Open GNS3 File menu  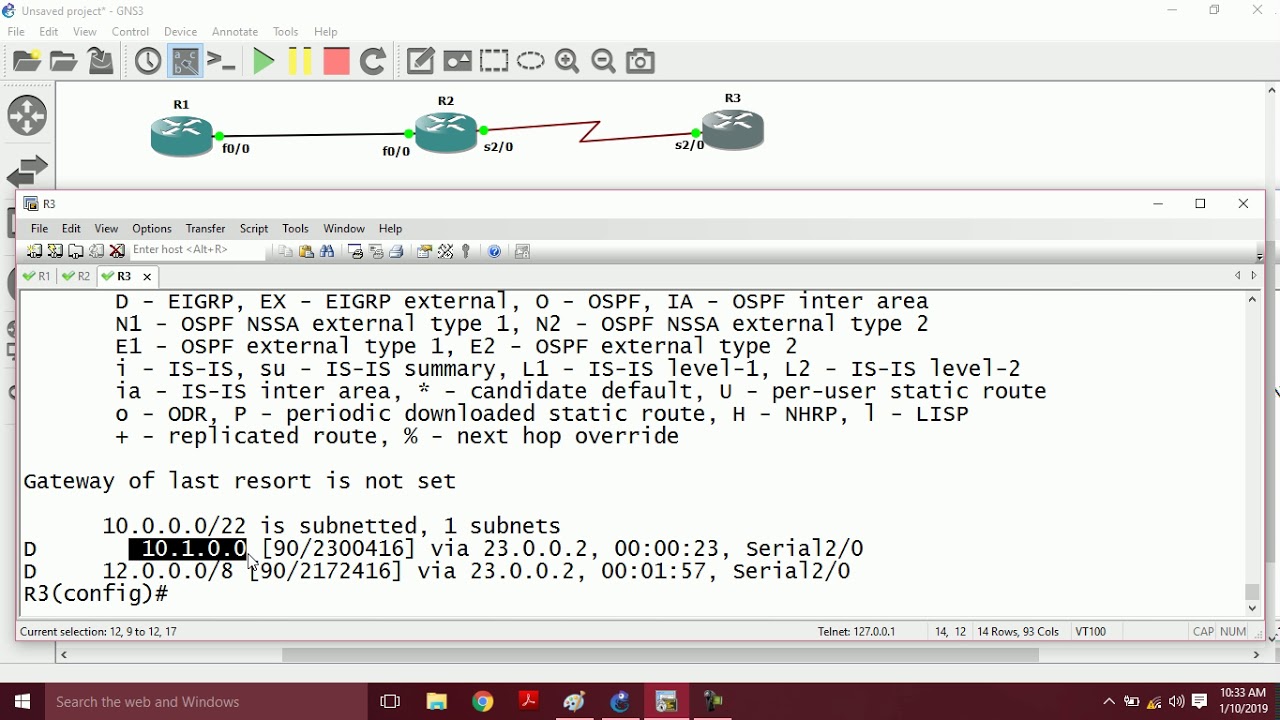pos(16,31)
